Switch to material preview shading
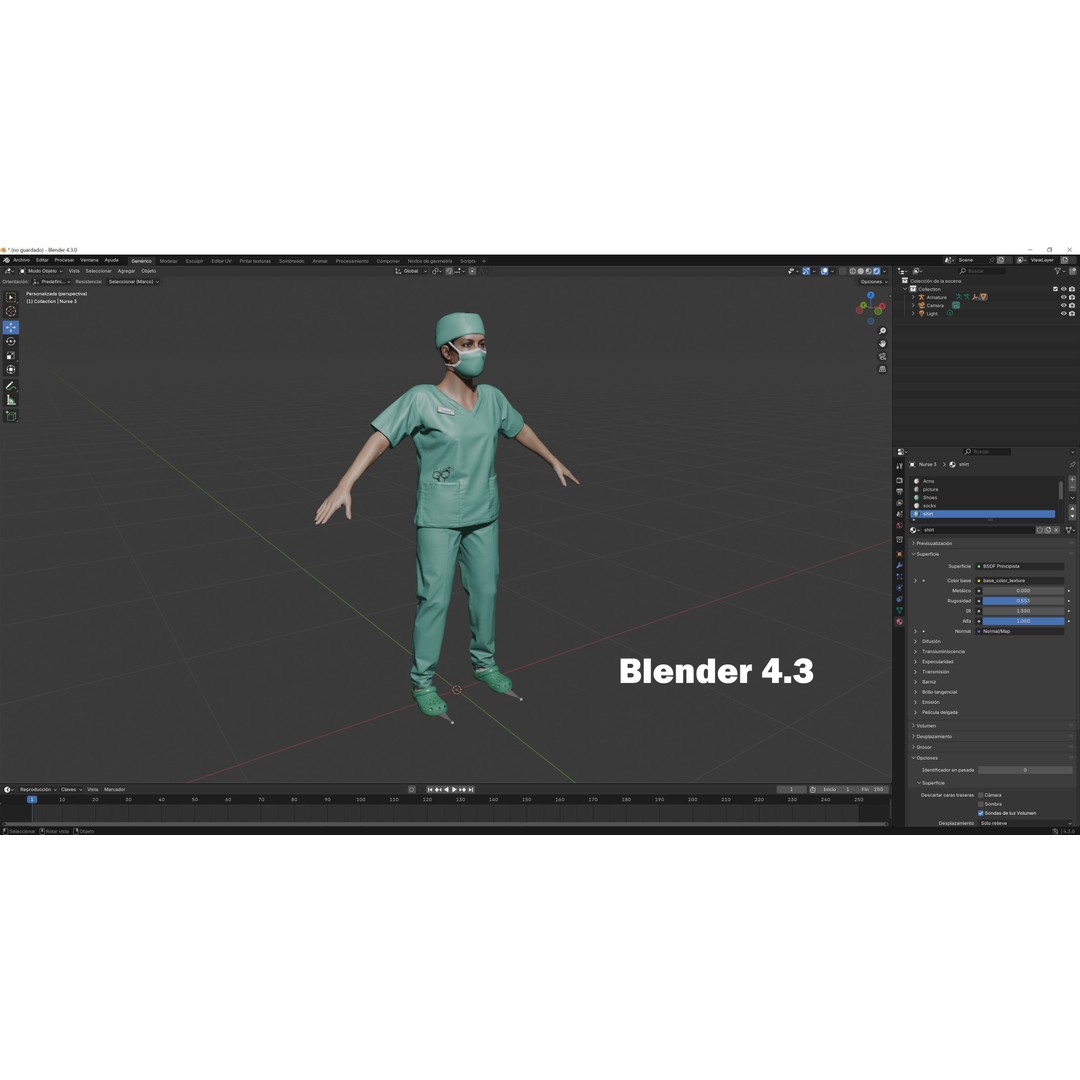The image size is (1080, 1080). pos(869,271)
